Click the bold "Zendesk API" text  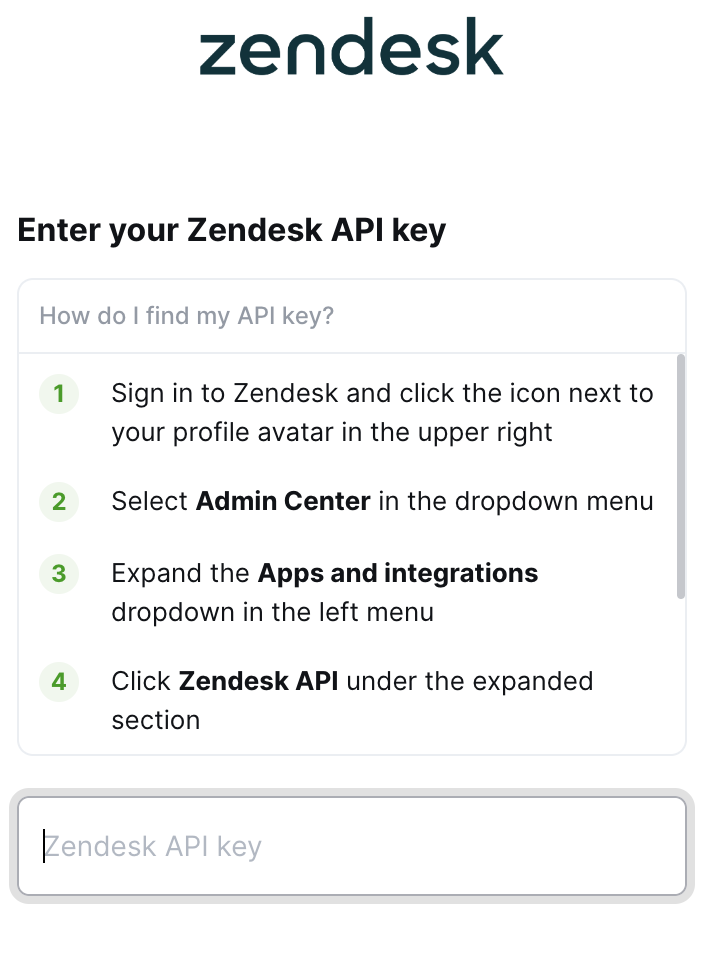pyautogui.click(x=258, y=682)
